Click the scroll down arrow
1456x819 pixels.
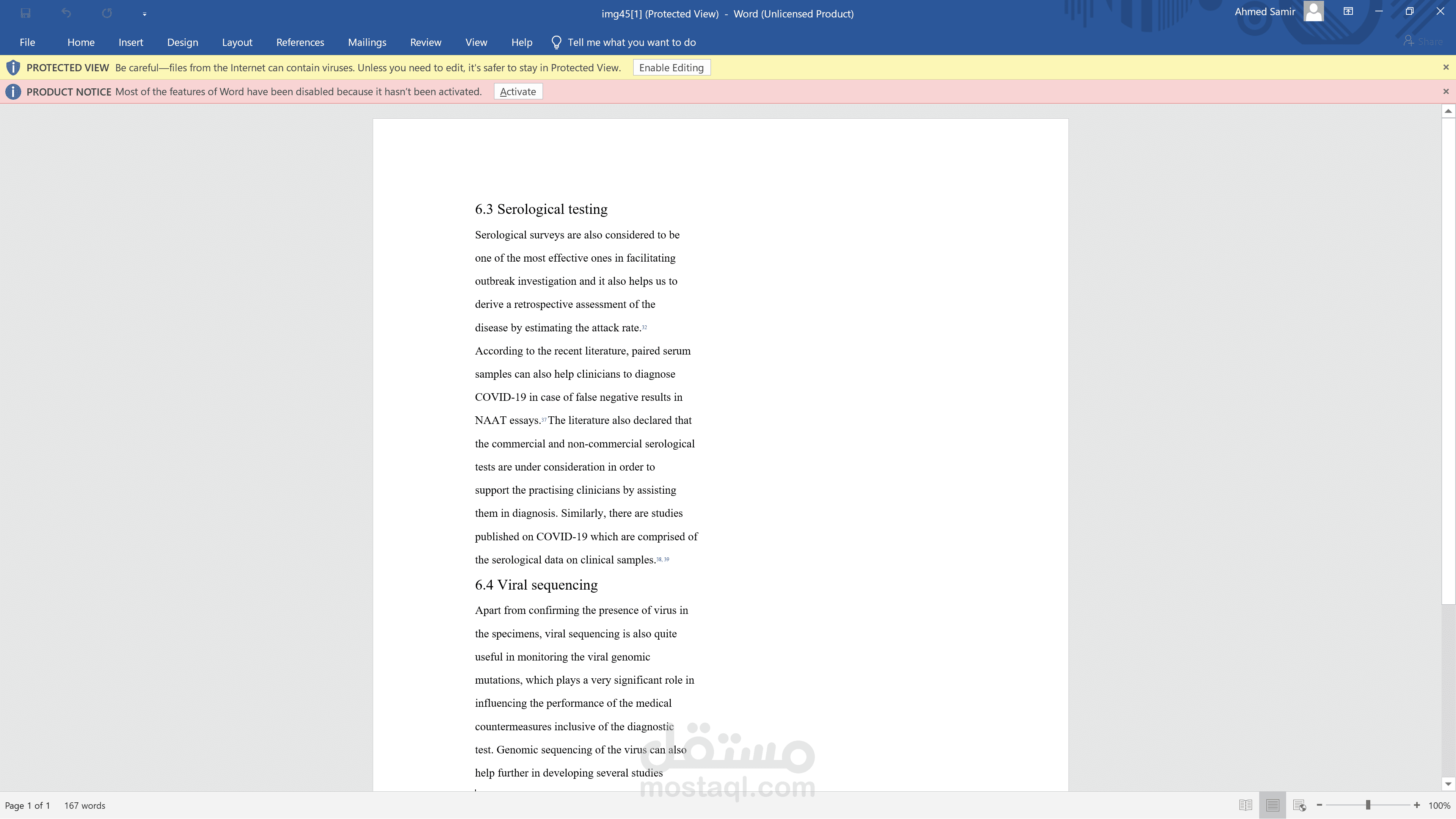[1448, 784]
